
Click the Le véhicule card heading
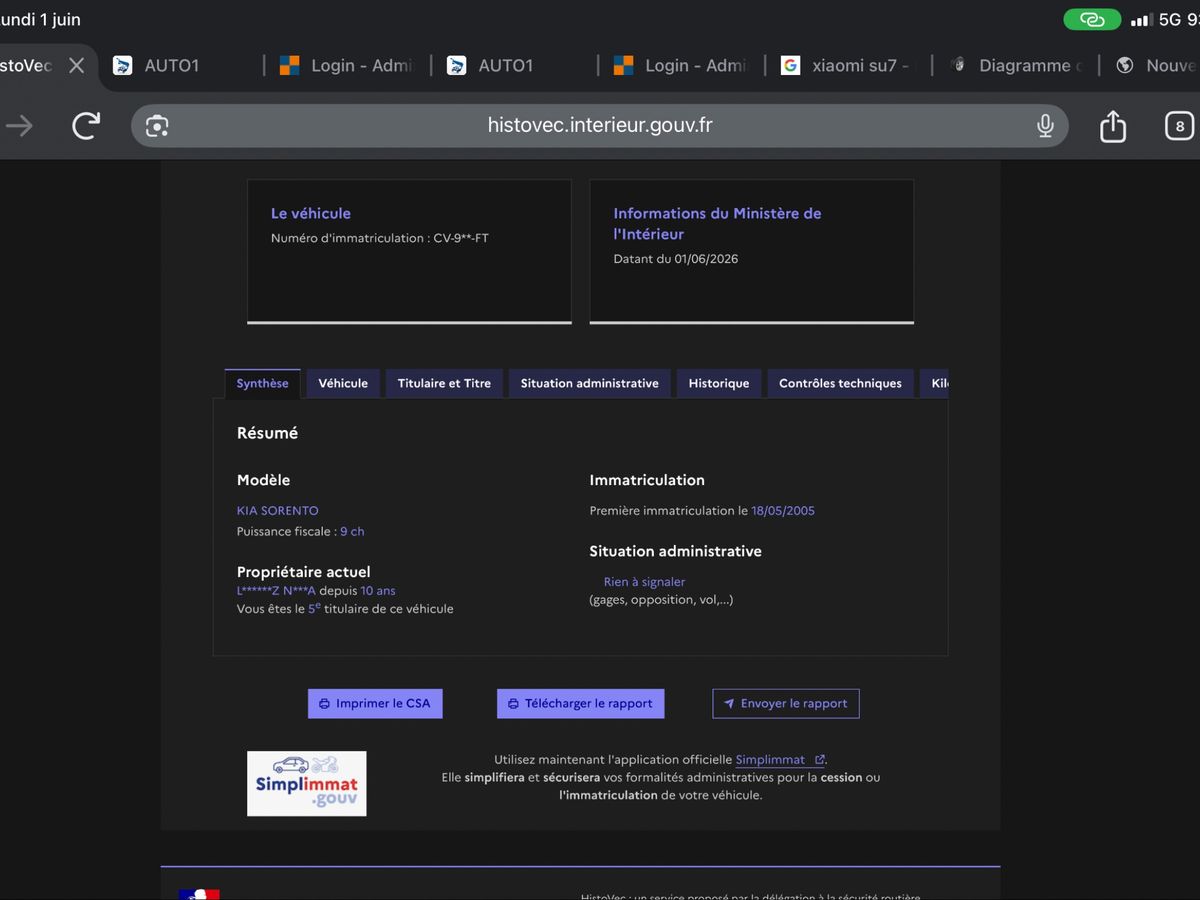(311, 213)
